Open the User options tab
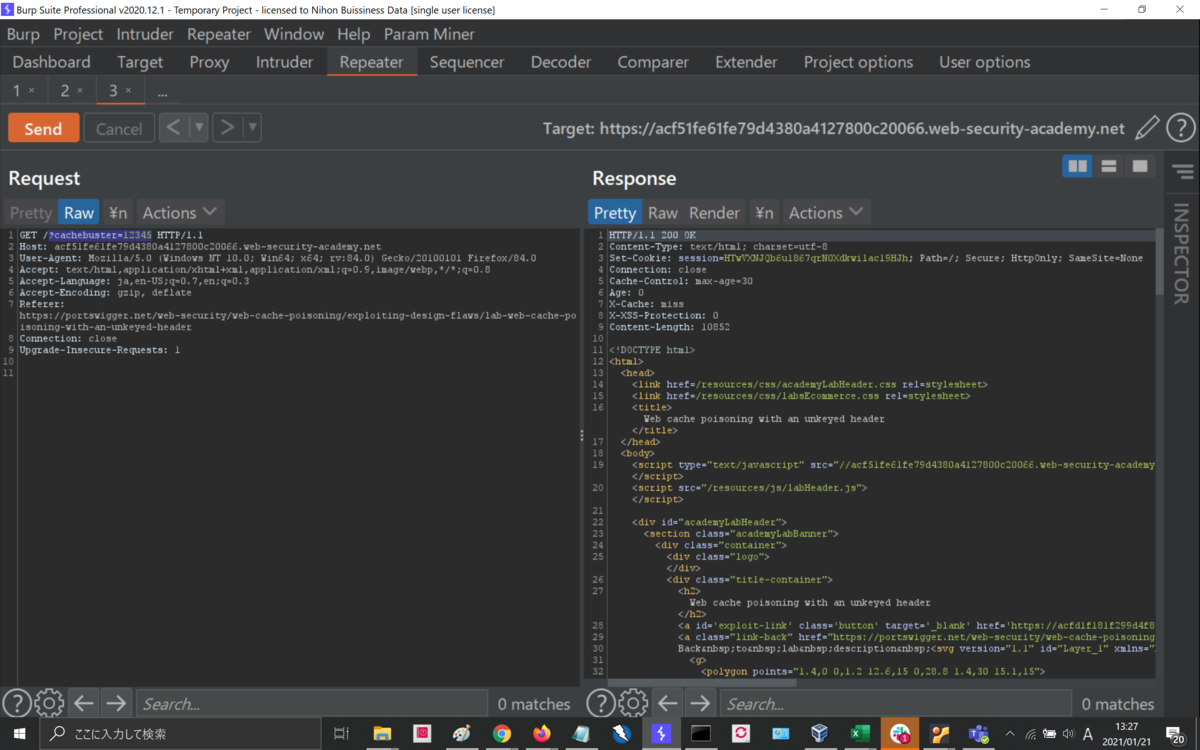This screenshot has width=1200, height=750. pos(984,62)
